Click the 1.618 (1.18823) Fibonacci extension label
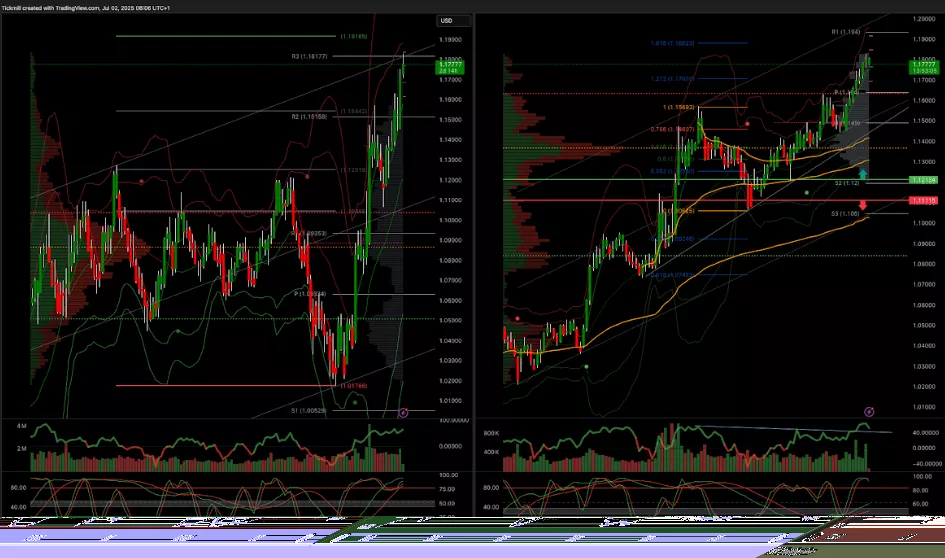The image size is (945, 558). pyautogui.click(x=700, y=43)
